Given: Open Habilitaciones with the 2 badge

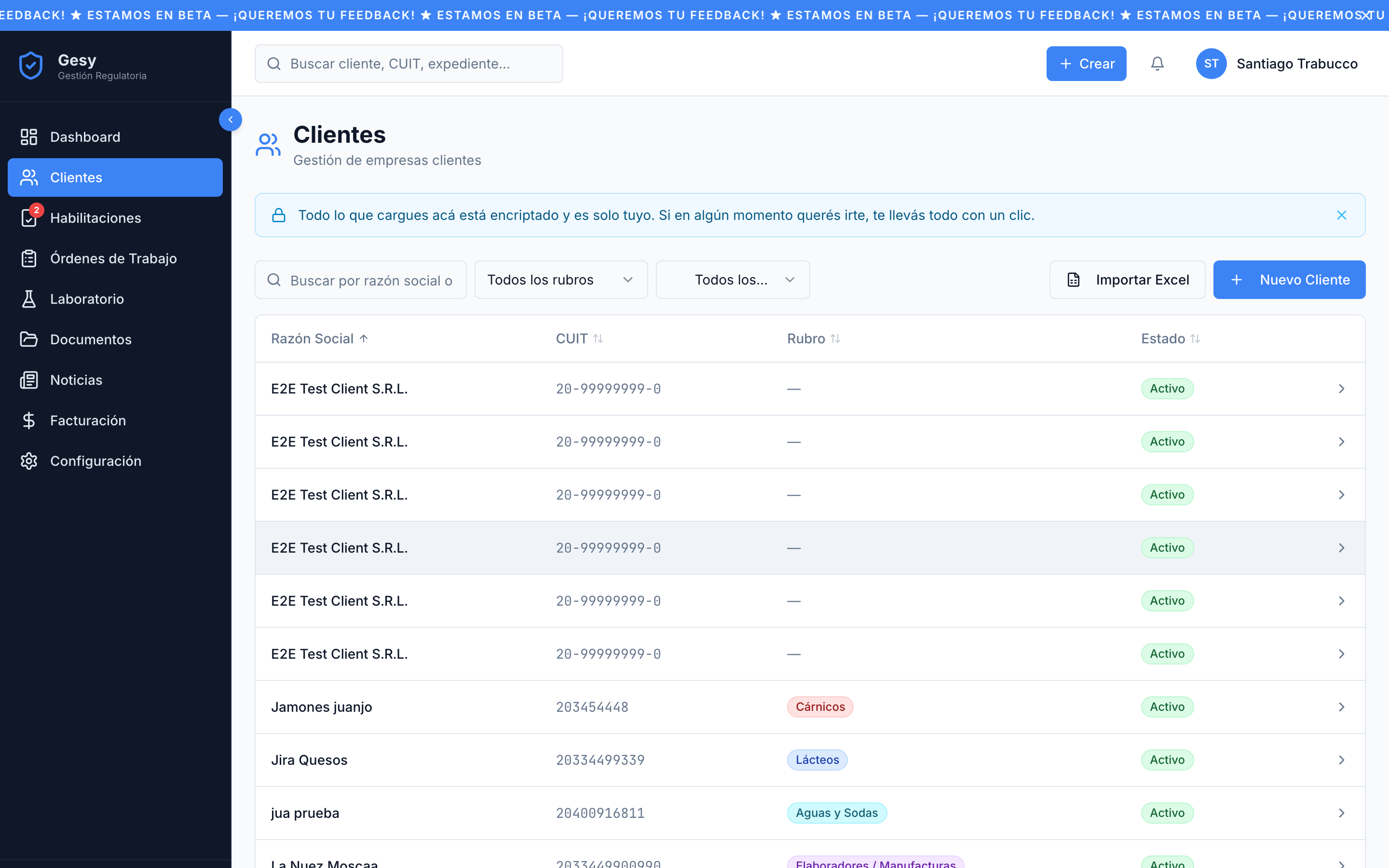Looking at the screenshot, I should [95, 218].
